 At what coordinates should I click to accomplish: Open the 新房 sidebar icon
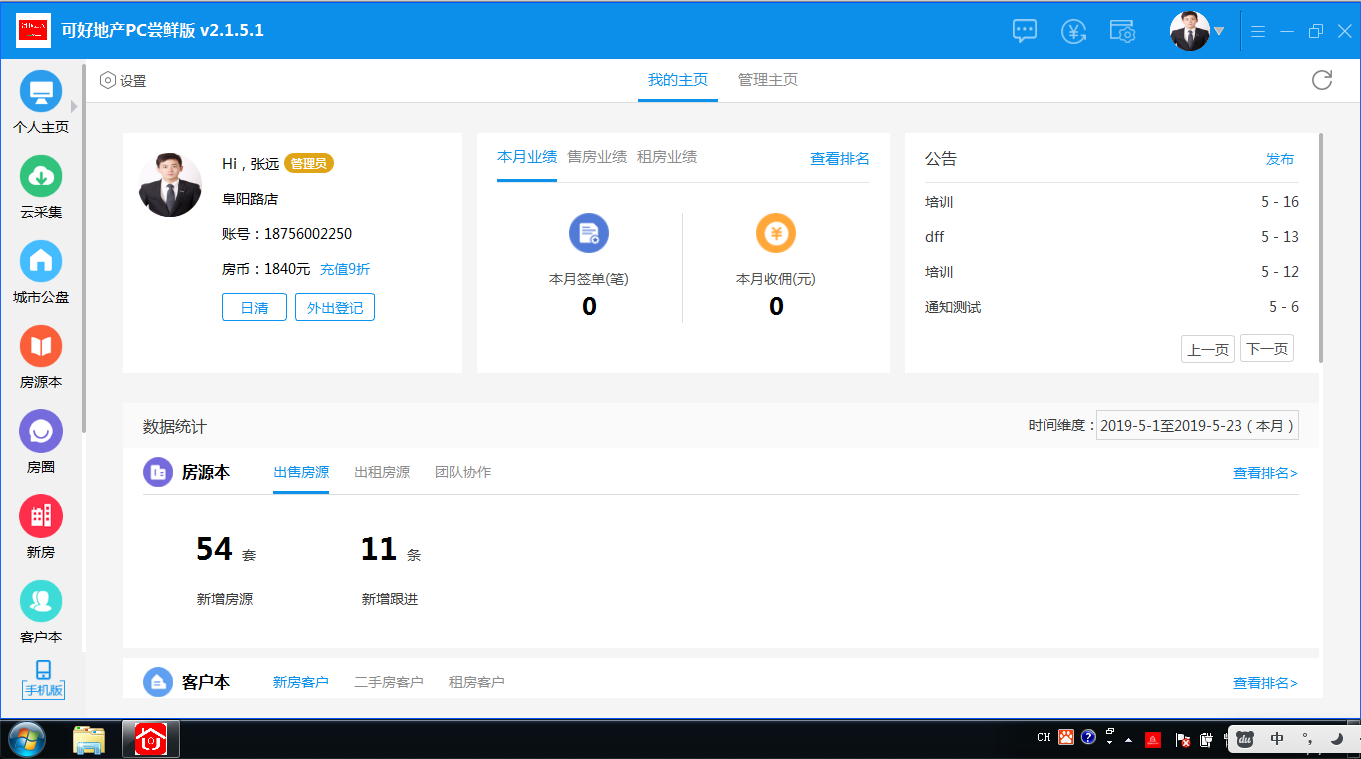click(x=41, y=517)
